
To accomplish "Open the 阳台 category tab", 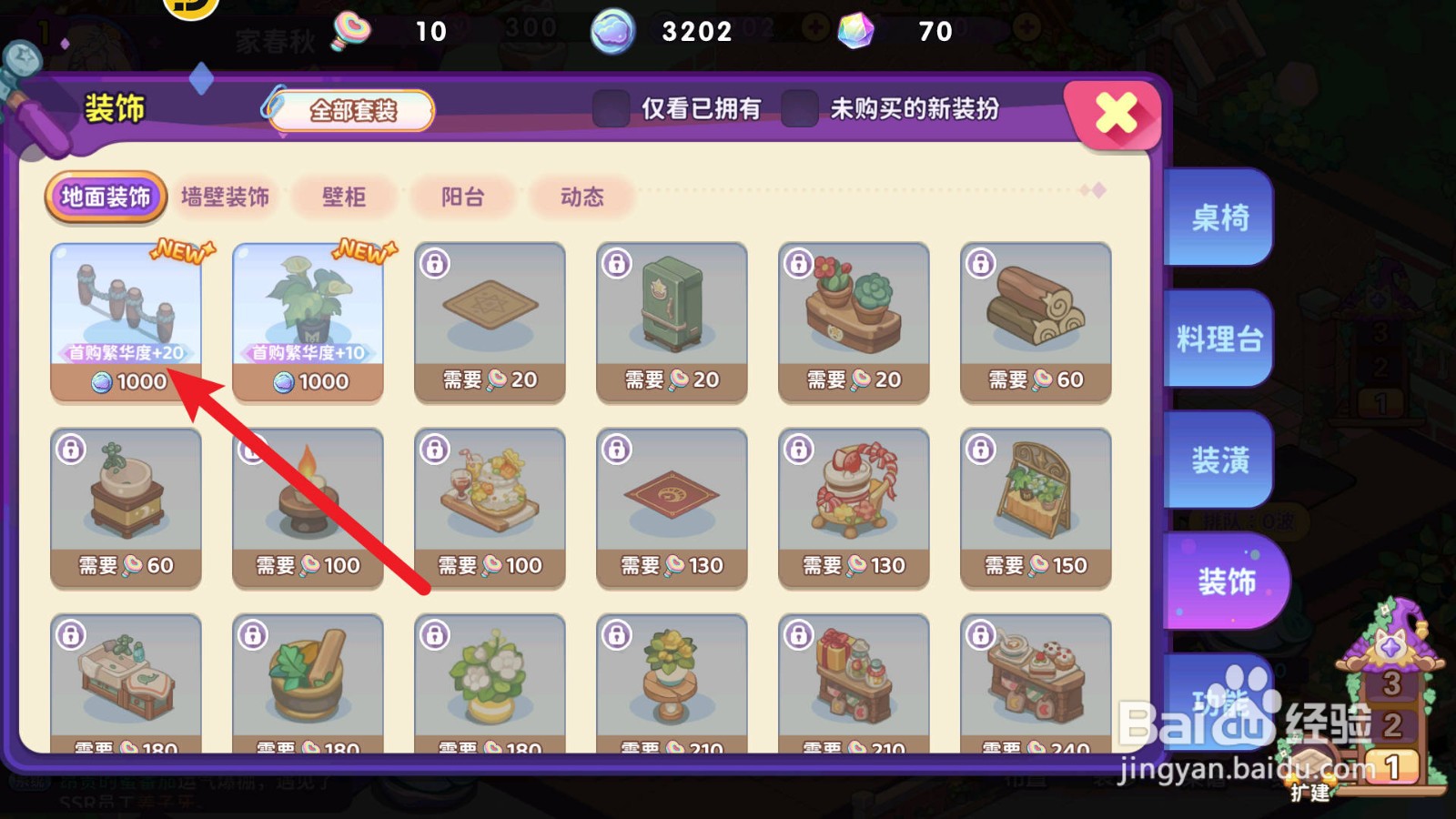I will (463, 197).
